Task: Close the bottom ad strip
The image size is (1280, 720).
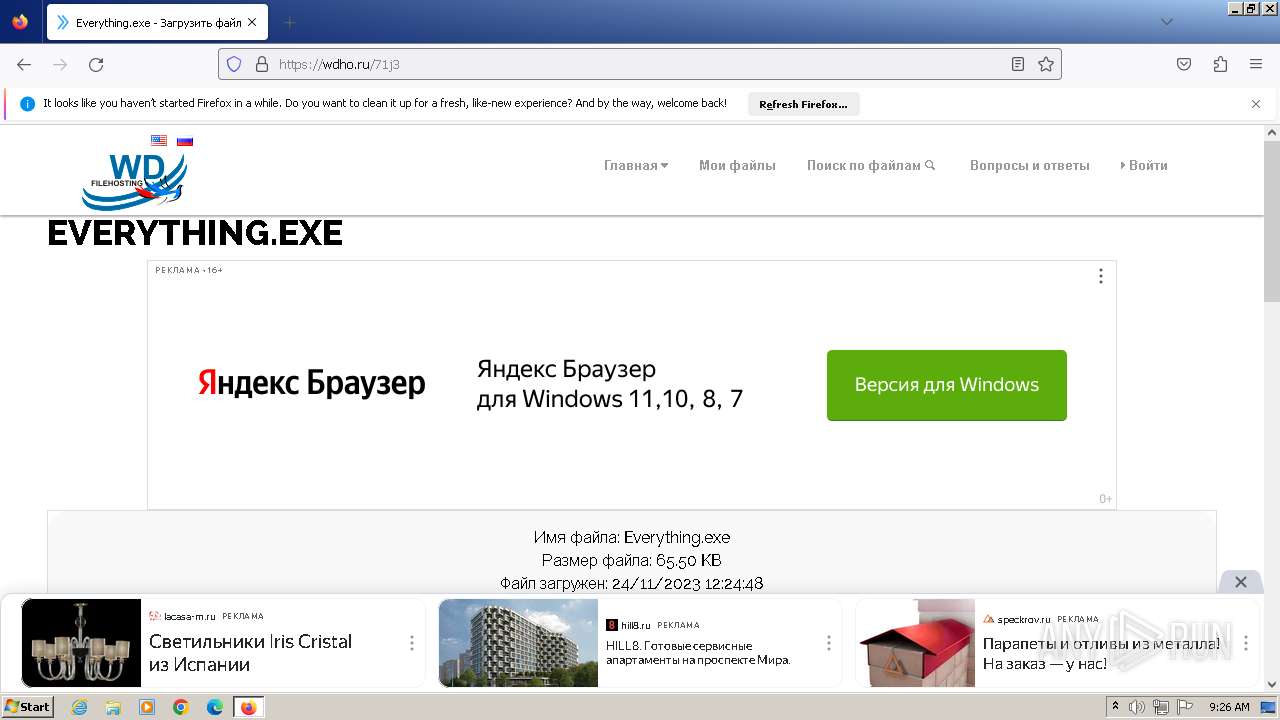Action: tap(1241, 582)
